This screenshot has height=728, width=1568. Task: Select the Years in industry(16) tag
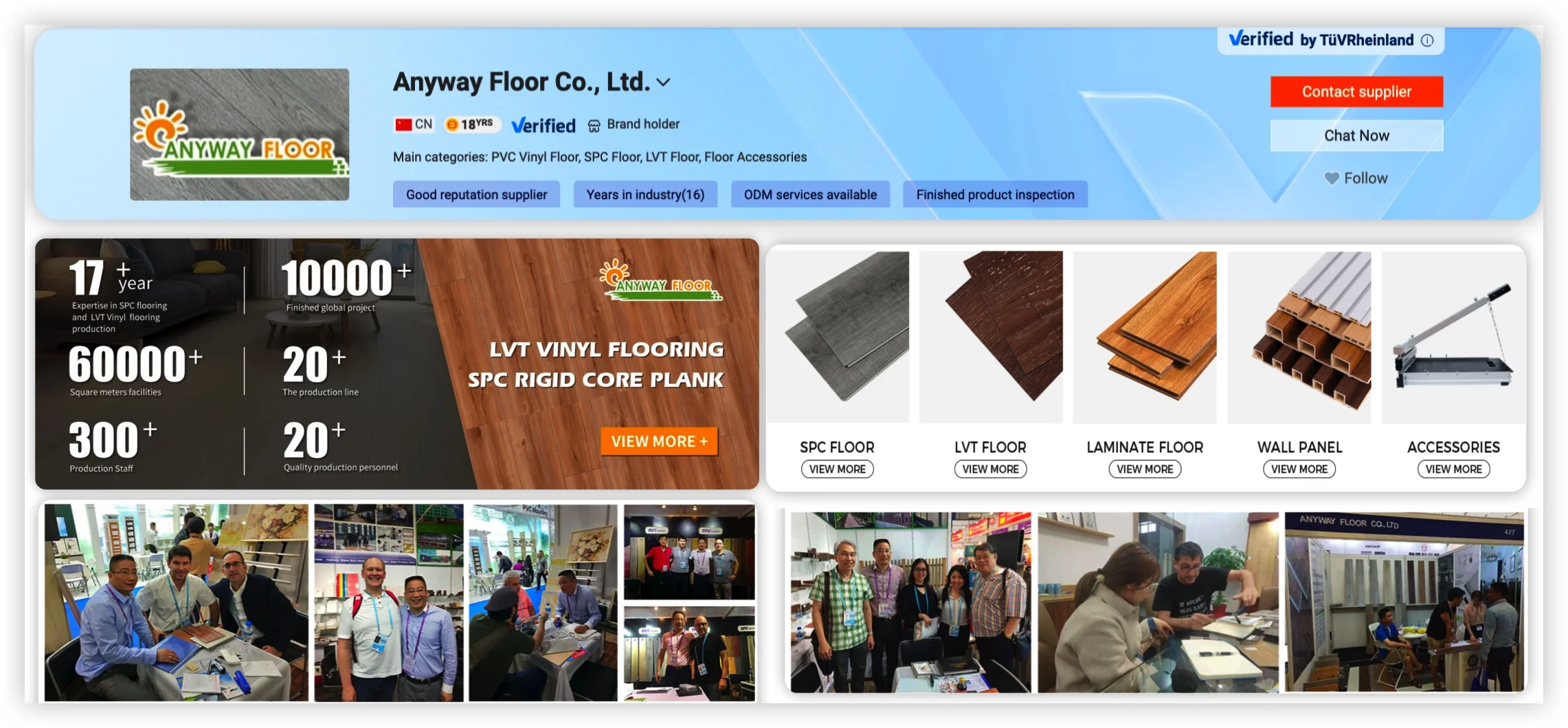click(645, 194)
